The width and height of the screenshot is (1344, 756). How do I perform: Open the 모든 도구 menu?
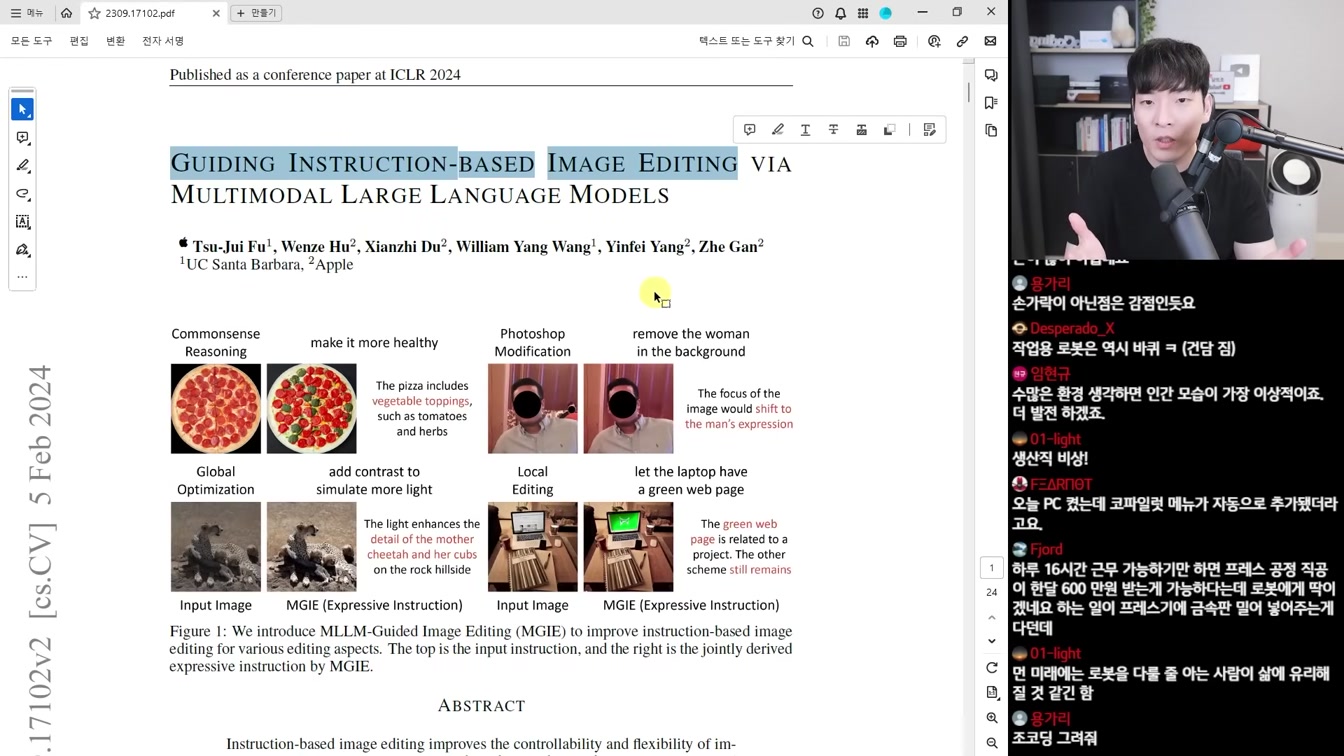click(x=31, y=41)
